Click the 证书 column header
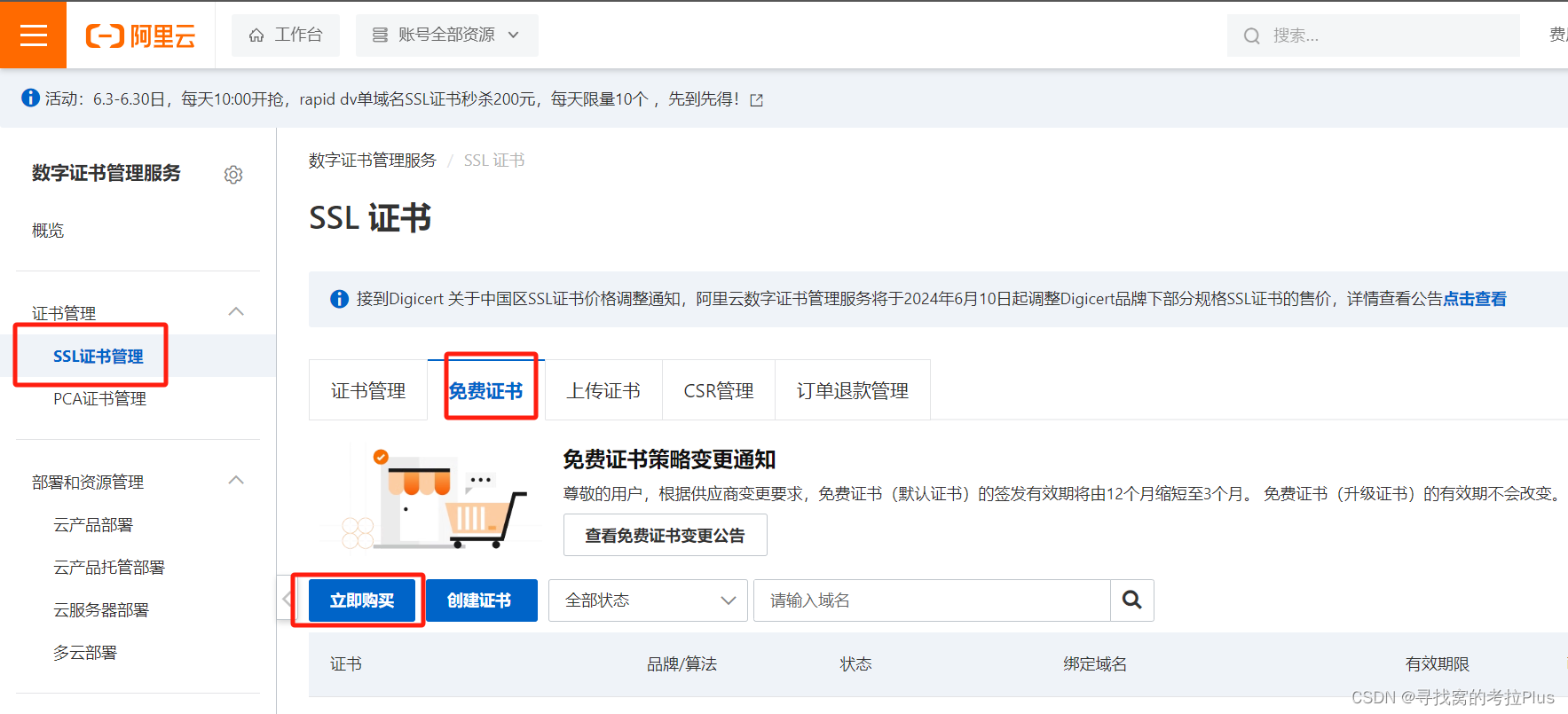The image size is (1568, 714). click(x=346, y=663)
